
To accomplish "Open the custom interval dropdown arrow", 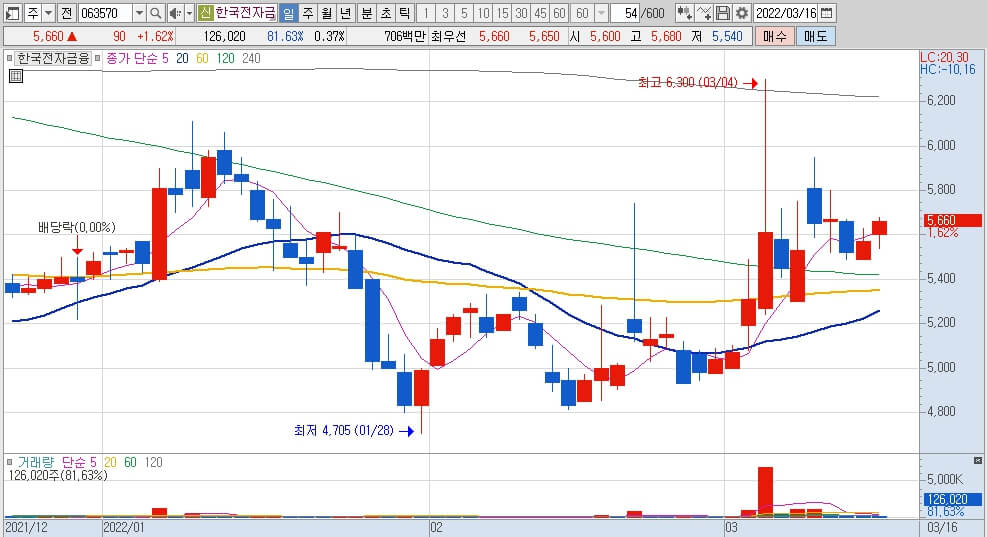I will click(x=601, y=13).
